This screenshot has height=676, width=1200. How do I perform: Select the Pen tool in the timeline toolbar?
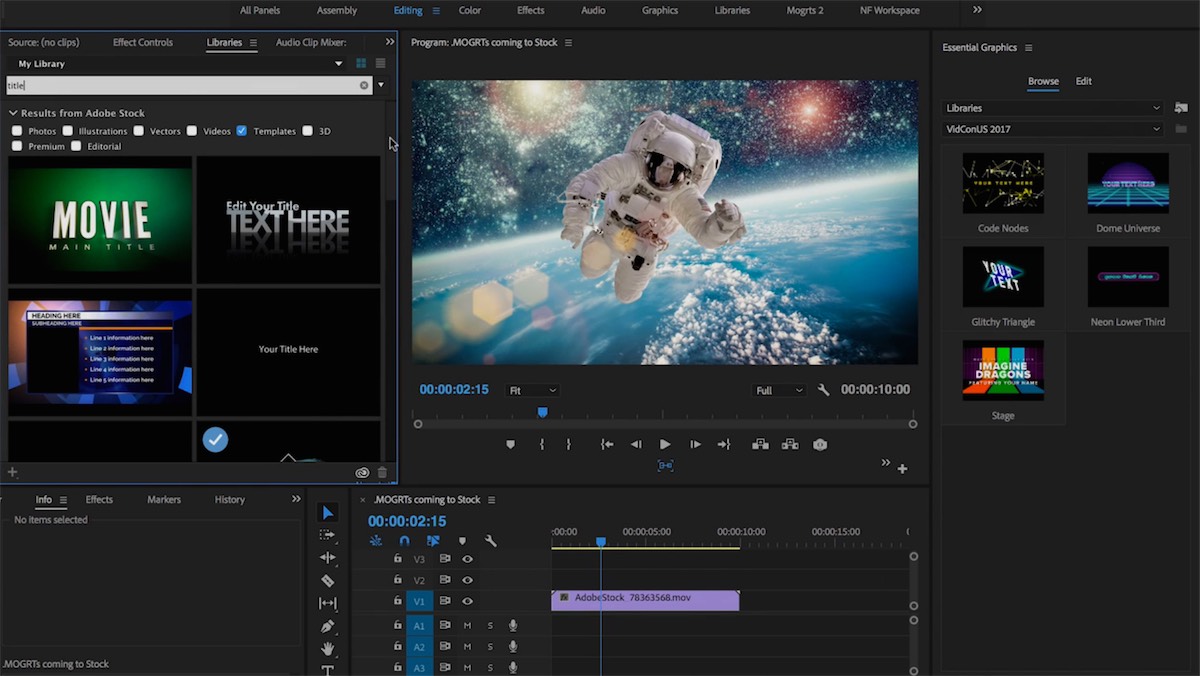327,626
